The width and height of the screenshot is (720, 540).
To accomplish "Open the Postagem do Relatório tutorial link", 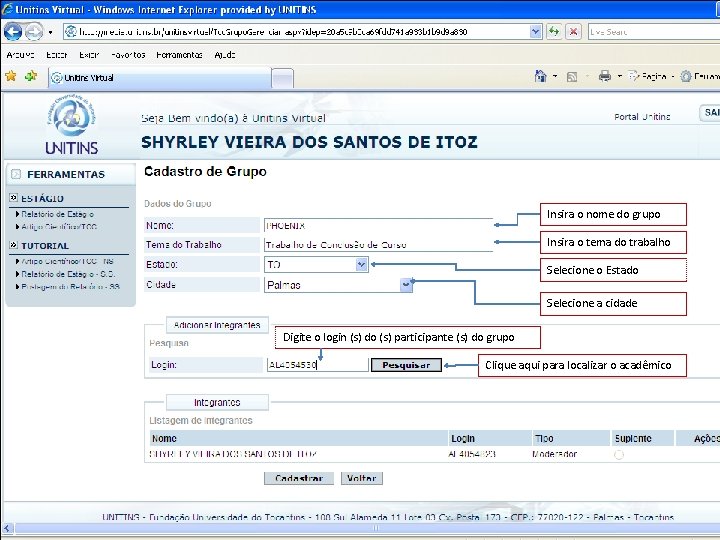I will coord(70,287).
